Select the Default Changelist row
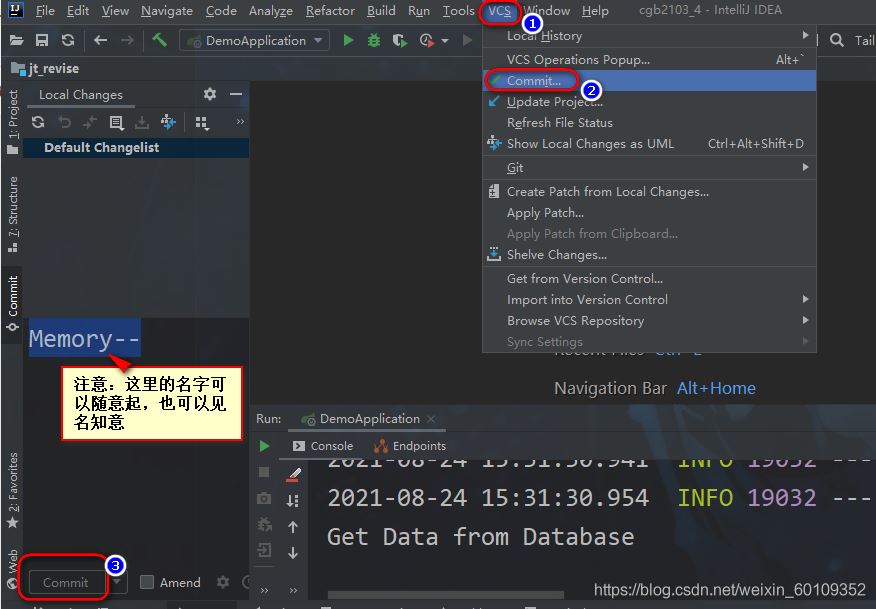Screen dimensions: 876x609 pyautogui.click(x=136, y=148)
